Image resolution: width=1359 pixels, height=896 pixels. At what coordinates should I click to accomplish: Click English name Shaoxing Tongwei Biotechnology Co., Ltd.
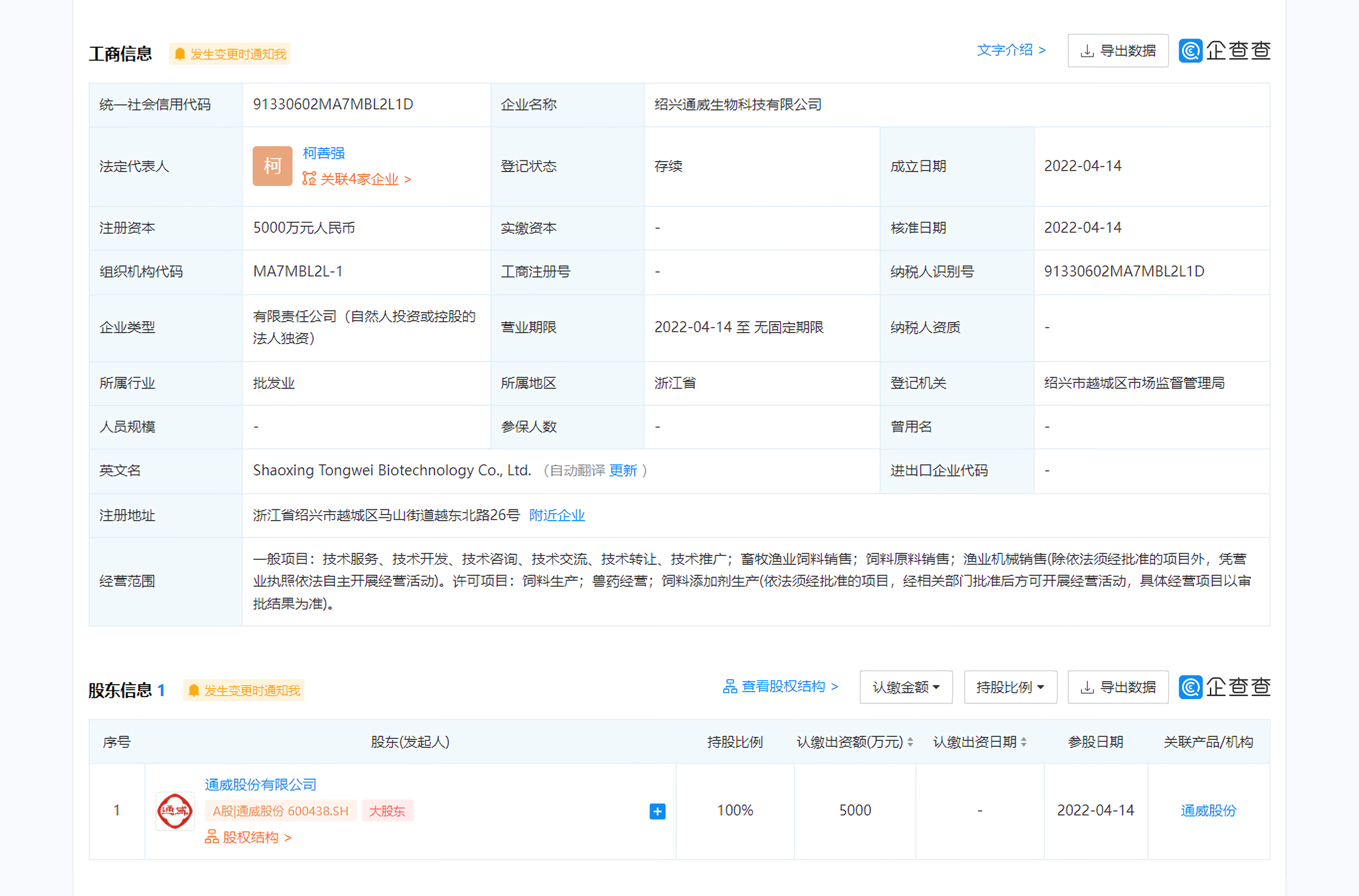[x=392, y=470]
